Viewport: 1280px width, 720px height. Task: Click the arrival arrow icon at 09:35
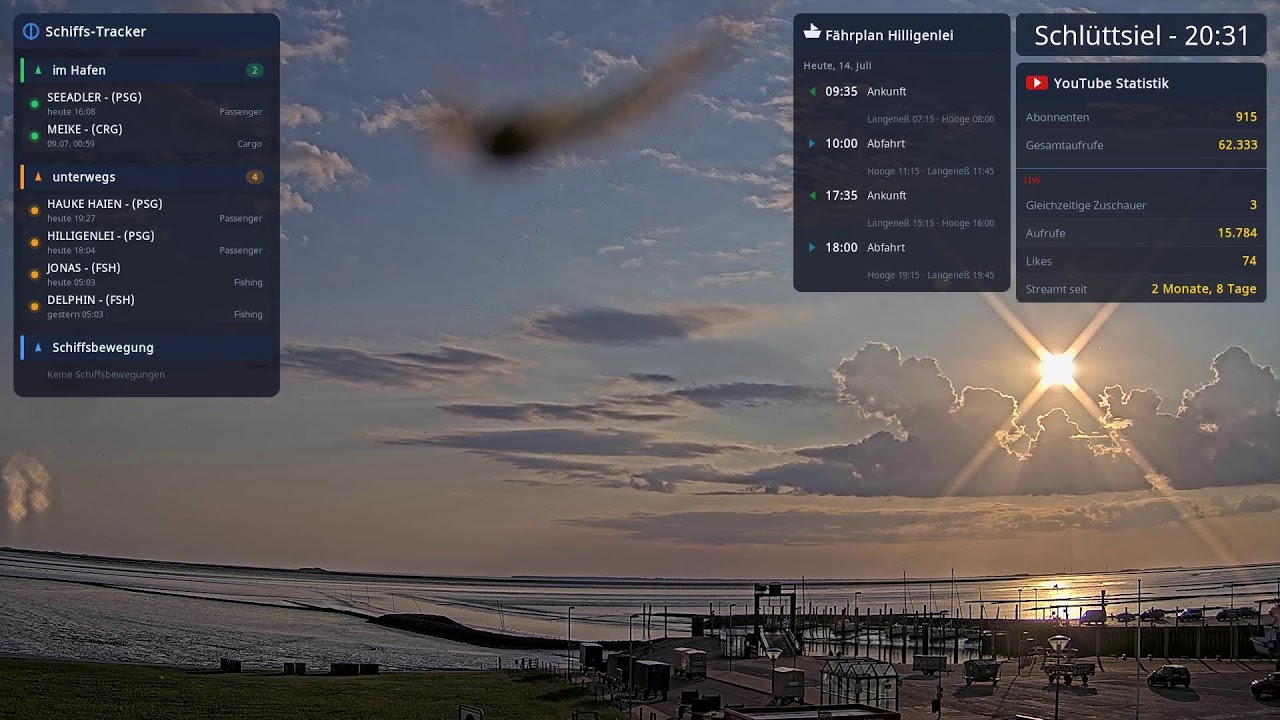point(812,91)
